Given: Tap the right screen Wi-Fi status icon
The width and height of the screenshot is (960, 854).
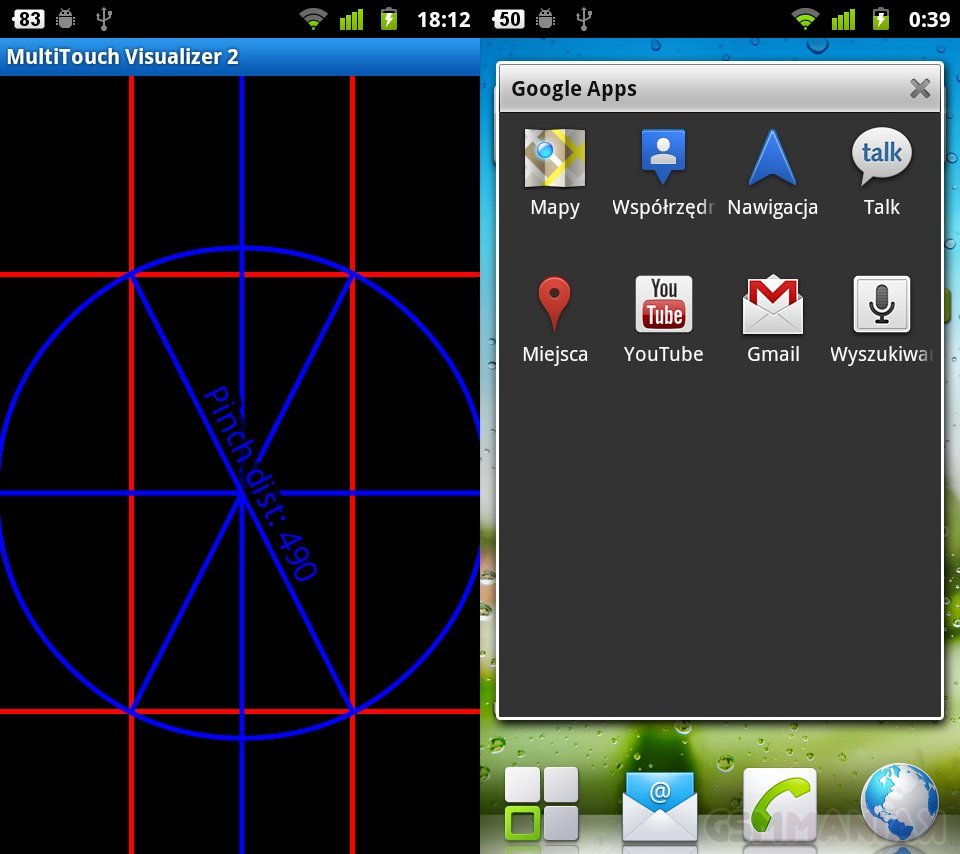Looking at the screenshot, I should point(804,18).
